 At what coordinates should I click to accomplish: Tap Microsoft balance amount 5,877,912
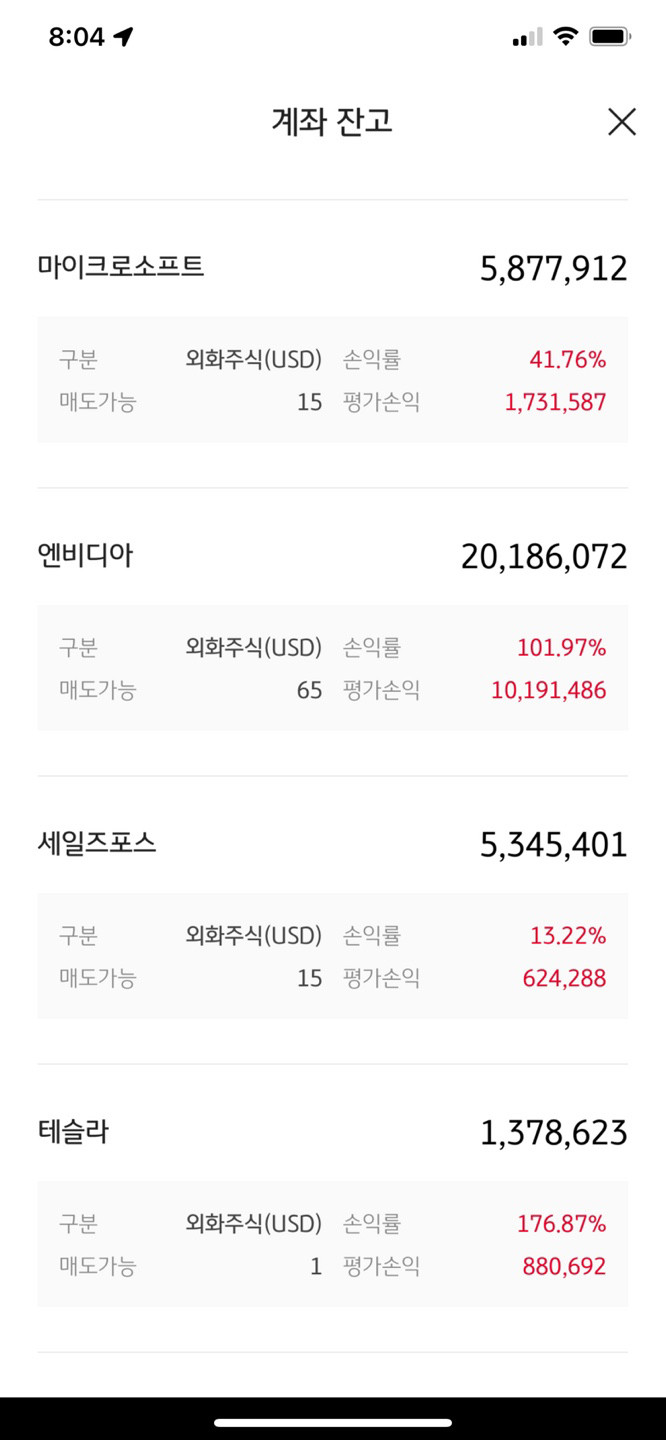554,268
